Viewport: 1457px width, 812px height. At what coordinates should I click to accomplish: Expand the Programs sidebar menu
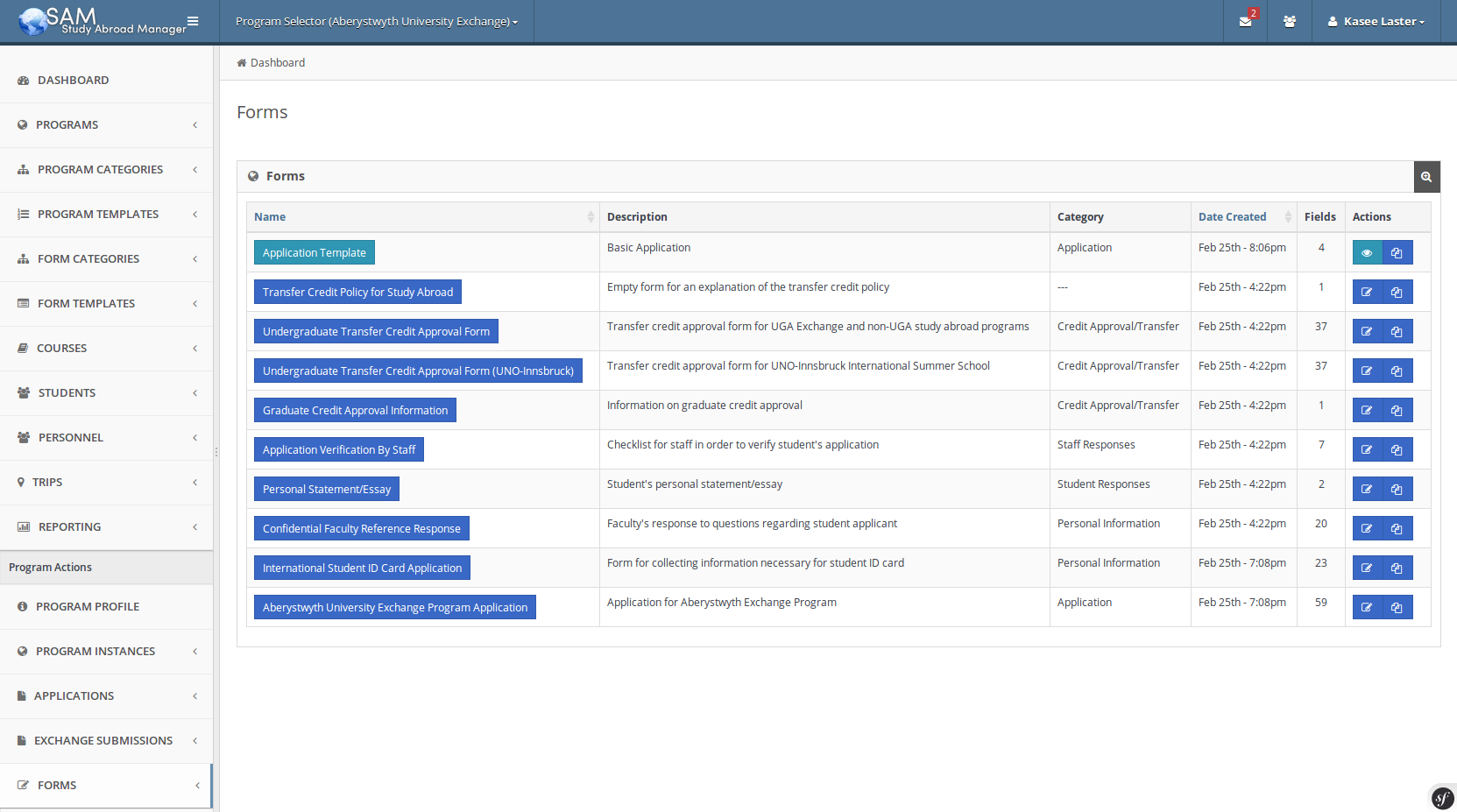(106, 125)
